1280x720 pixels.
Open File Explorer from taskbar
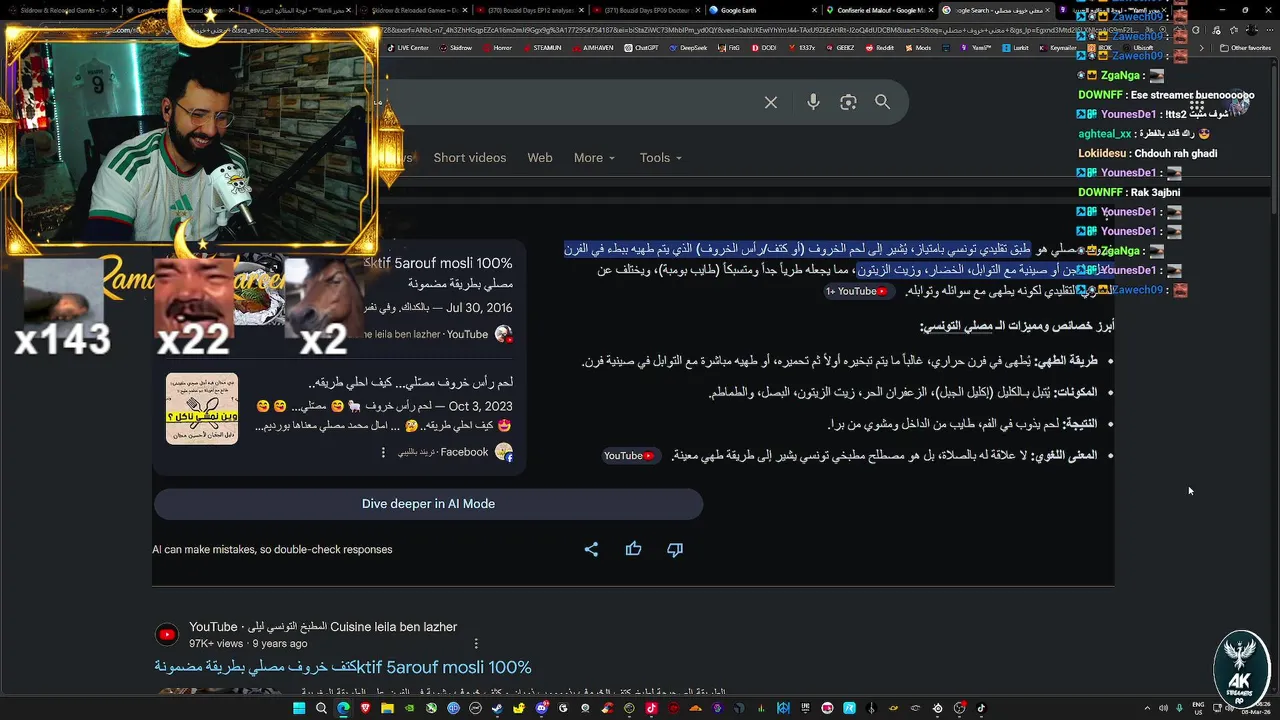click(387, 708)
